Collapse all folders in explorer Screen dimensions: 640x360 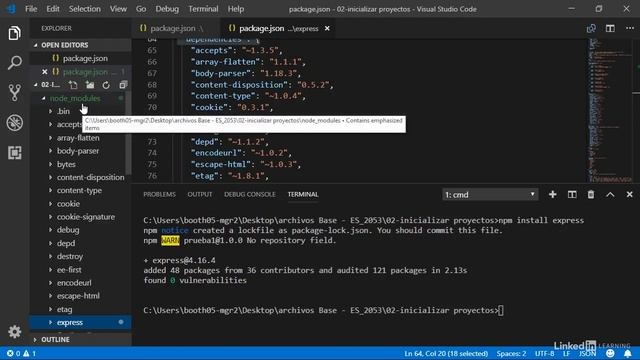tap(123, 85)
